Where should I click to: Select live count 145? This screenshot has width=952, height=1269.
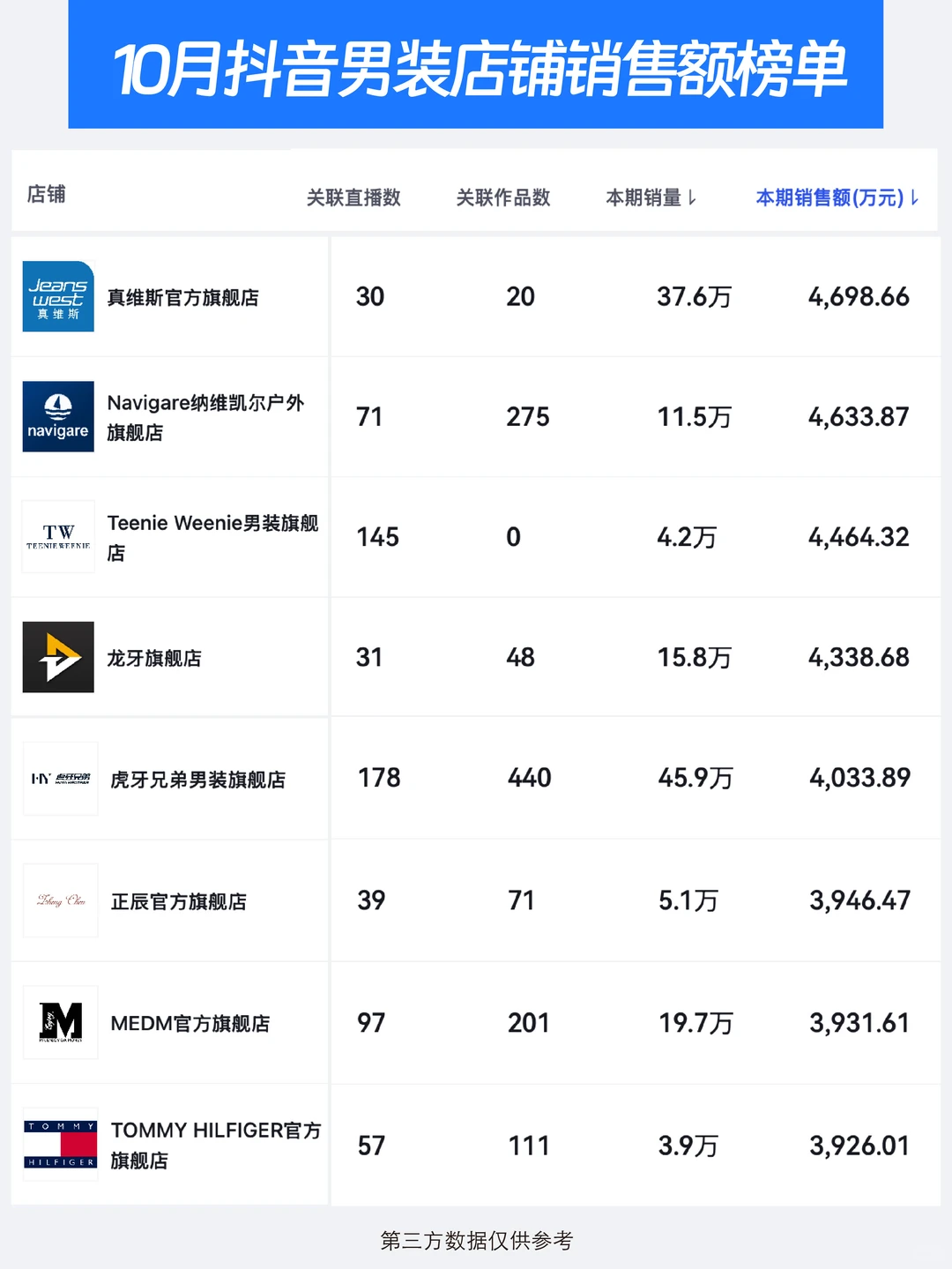click(377, 537)
